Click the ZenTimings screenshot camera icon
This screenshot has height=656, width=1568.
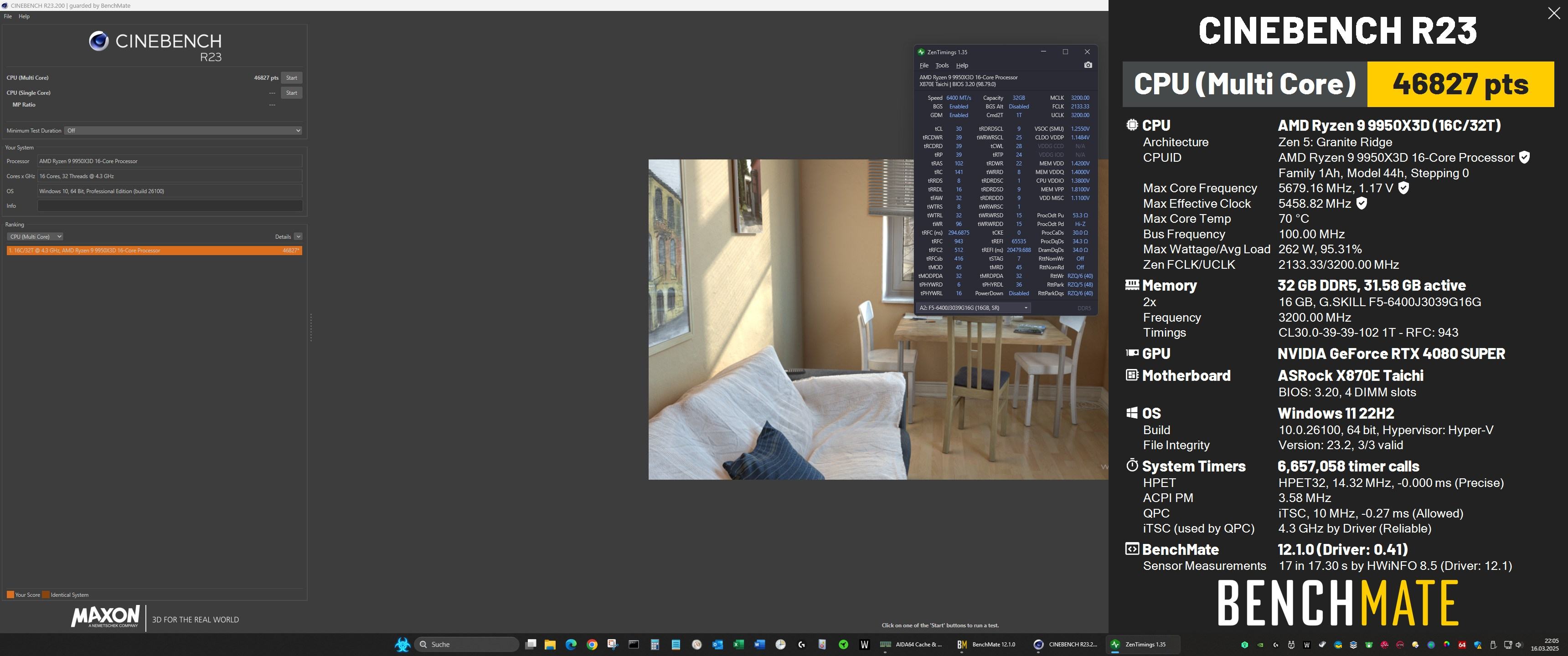click(x=1088, y=65)
